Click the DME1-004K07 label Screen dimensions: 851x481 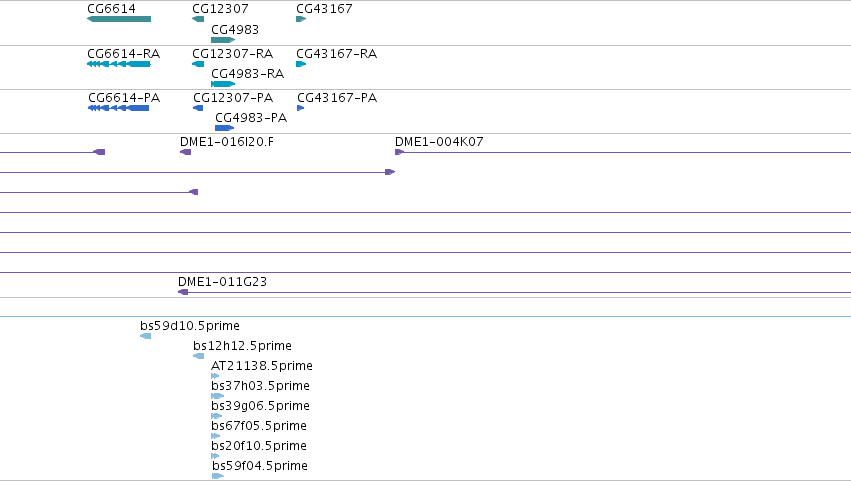[x=439, y=142]
